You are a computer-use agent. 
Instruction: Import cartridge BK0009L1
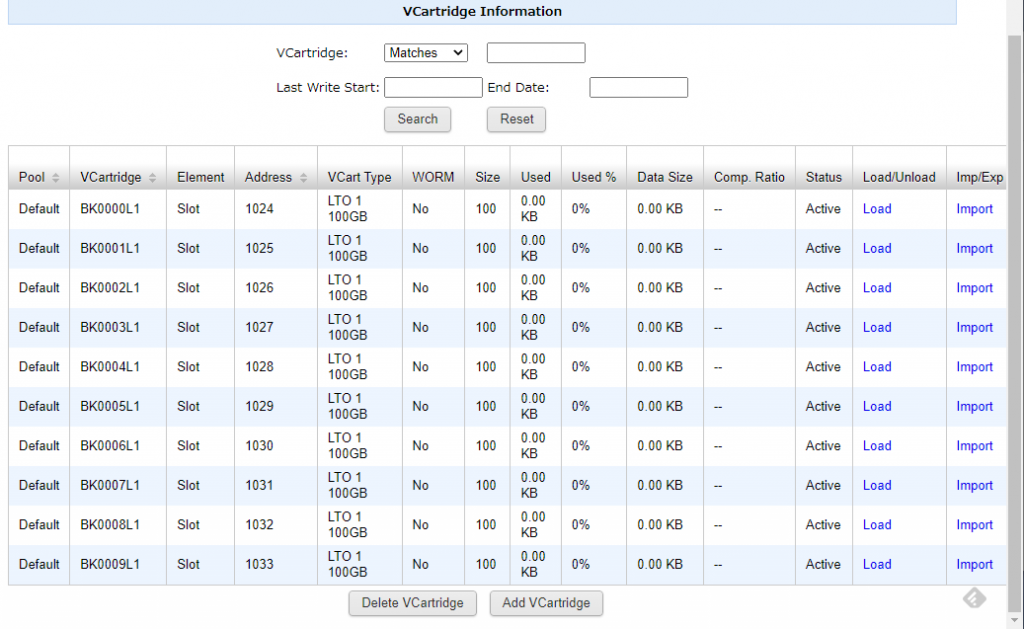click(x=974, y=565)
